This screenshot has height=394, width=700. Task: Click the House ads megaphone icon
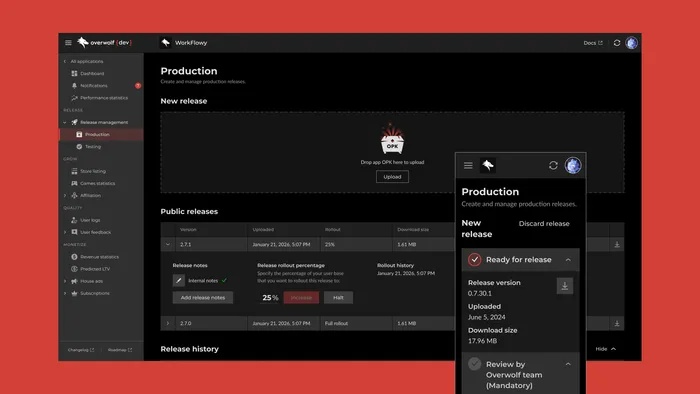click(x=75, y=281)
